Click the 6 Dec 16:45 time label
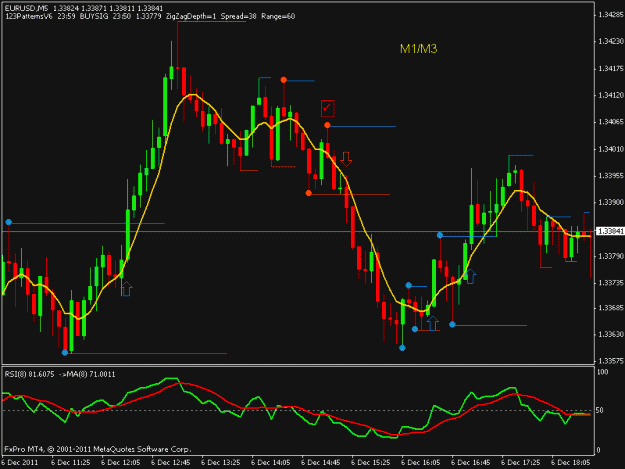 click(471, 462)
